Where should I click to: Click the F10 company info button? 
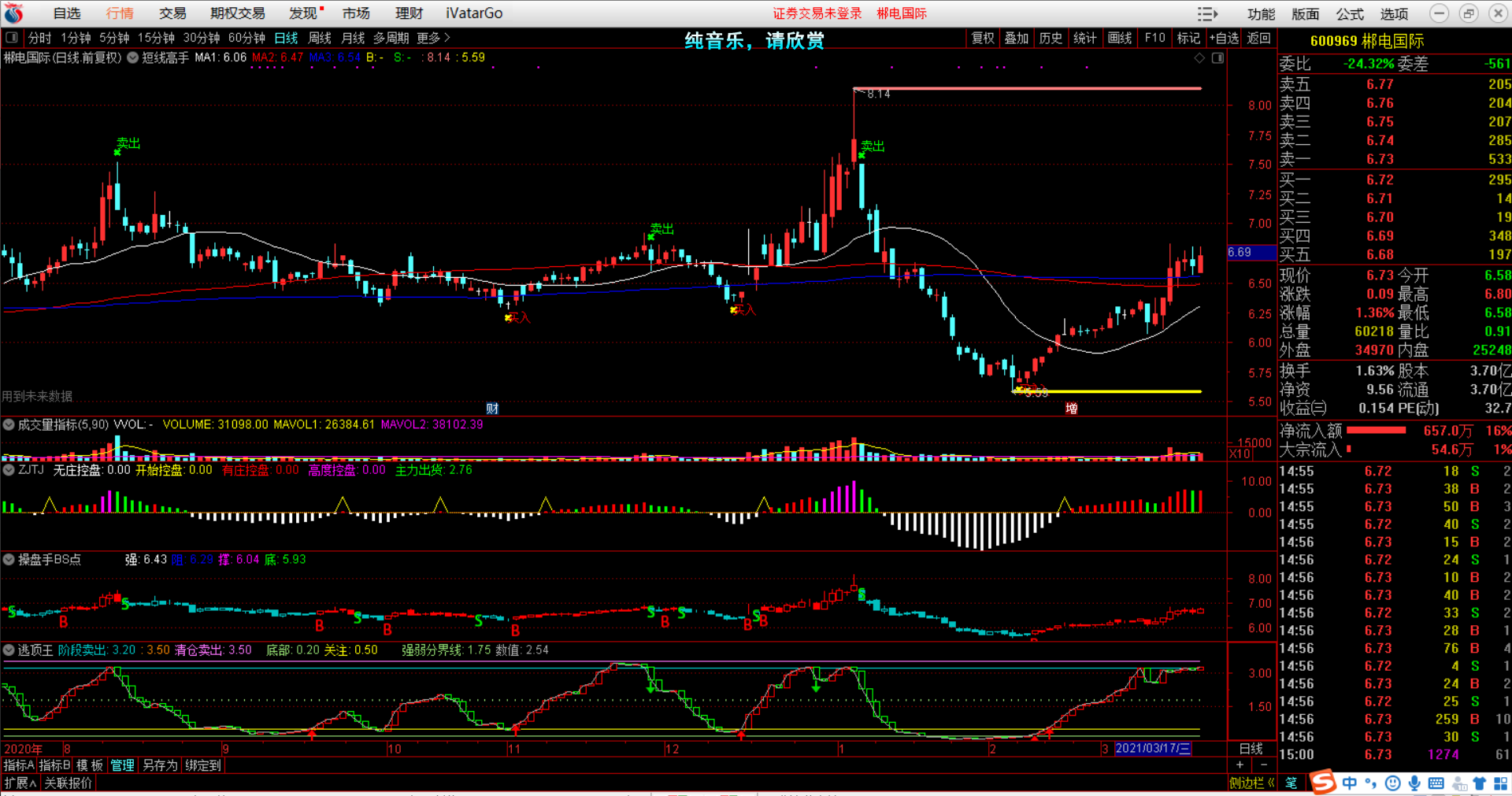(x=1154, y=38)
